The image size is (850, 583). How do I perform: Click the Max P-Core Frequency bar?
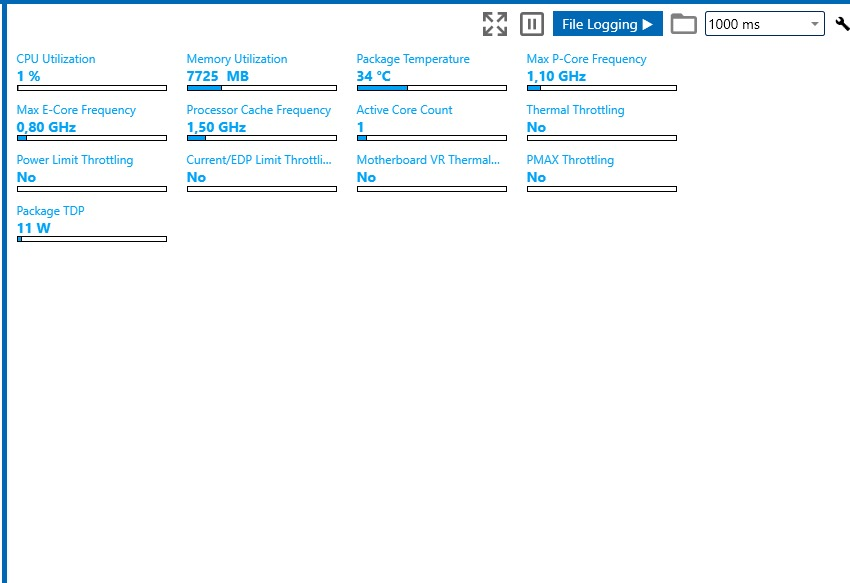[x=602, y=88]
